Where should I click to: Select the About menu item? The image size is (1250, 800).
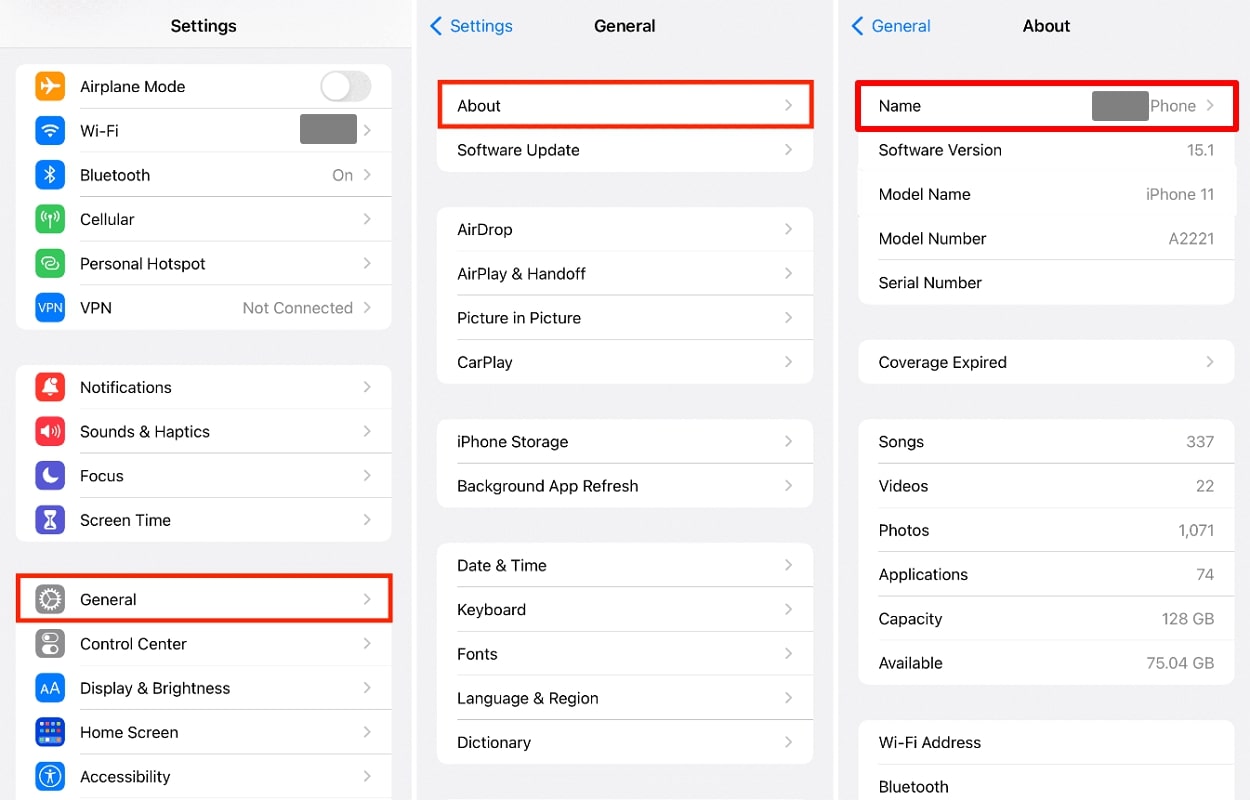tap(625, 106)
